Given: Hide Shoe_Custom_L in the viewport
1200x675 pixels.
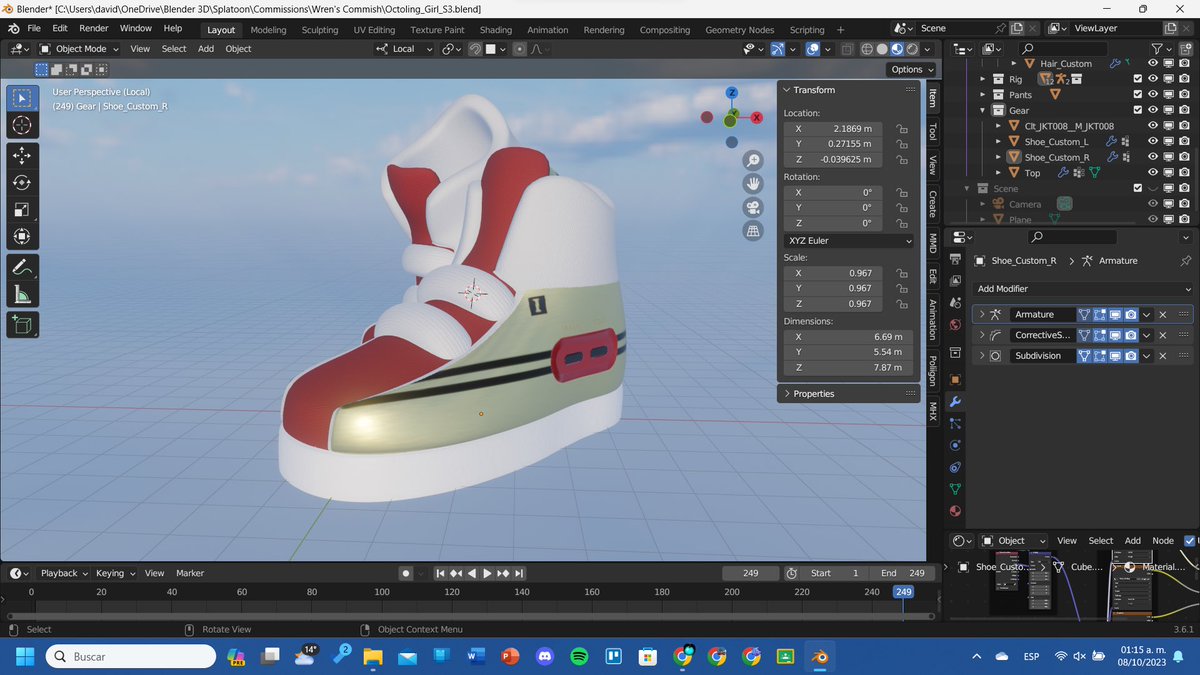Looking at the screenshot, I should click(1153, 142).
